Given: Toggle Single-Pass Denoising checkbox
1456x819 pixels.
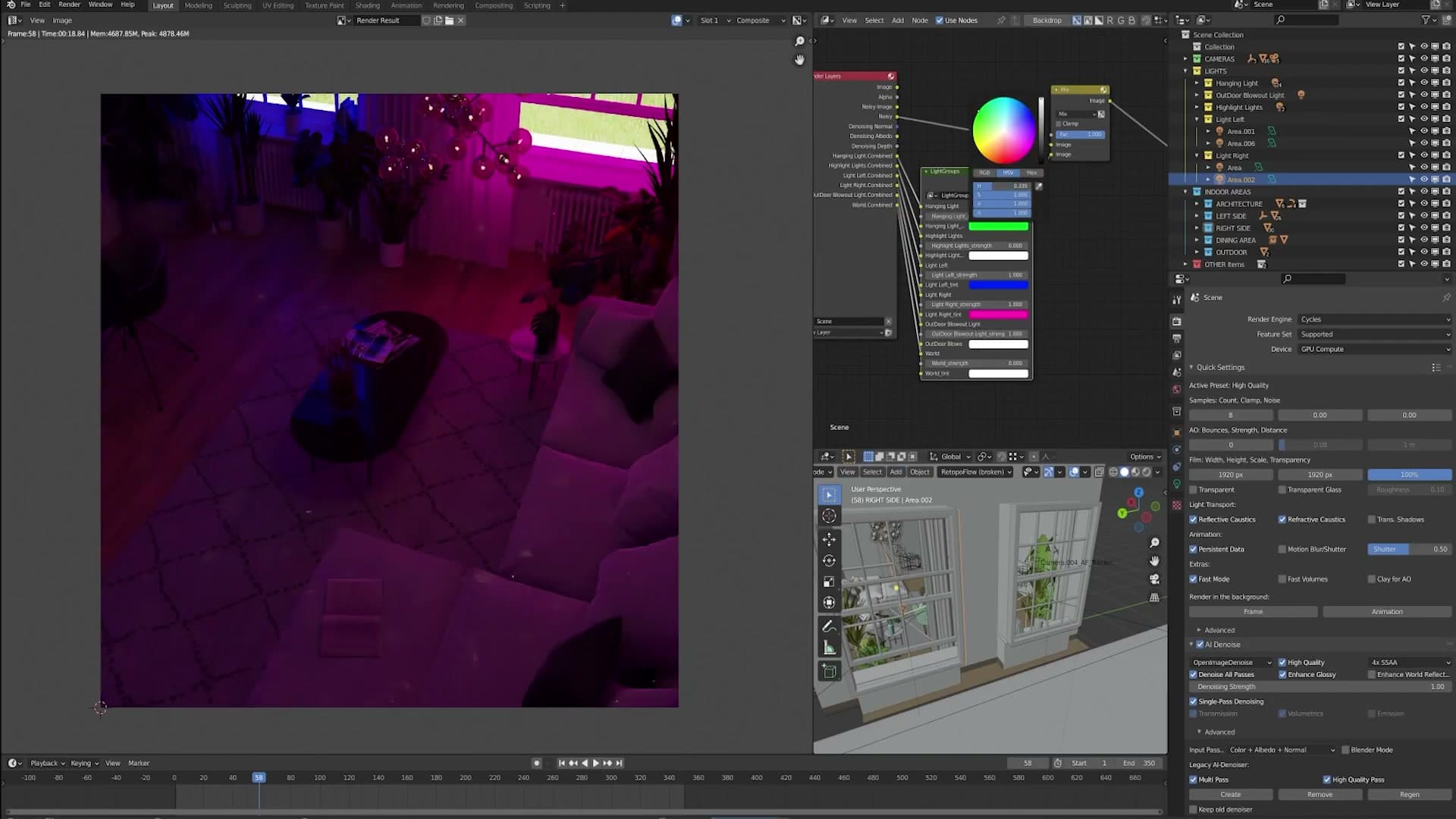Looking at the screenshot, I should pyautogui.click(x=1193, y=701).
